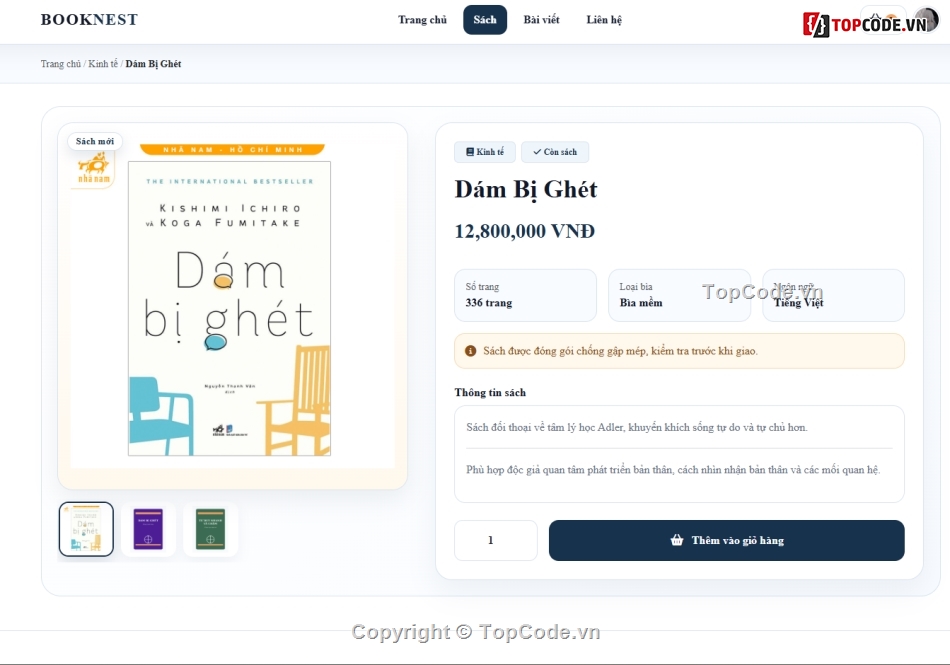Screen dimensions: 950x665
Task: Click the Adler psychology description line
Action: pos(637,428)
